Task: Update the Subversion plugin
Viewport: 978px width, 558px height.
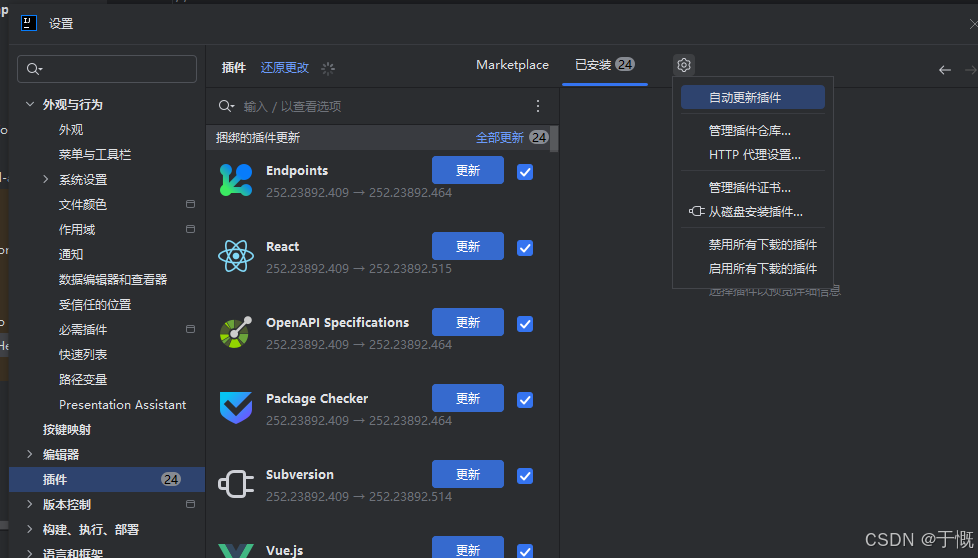Action: coord(468,474)
